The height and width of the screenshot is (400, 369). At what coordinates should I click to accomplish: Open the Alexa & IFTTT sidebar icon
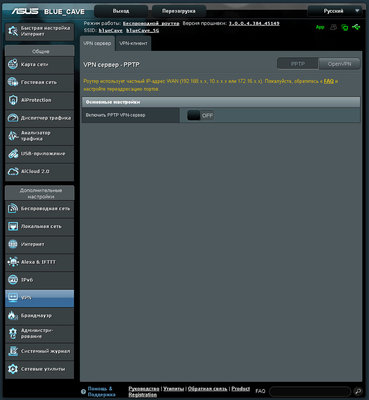click(x=13, y=262)
